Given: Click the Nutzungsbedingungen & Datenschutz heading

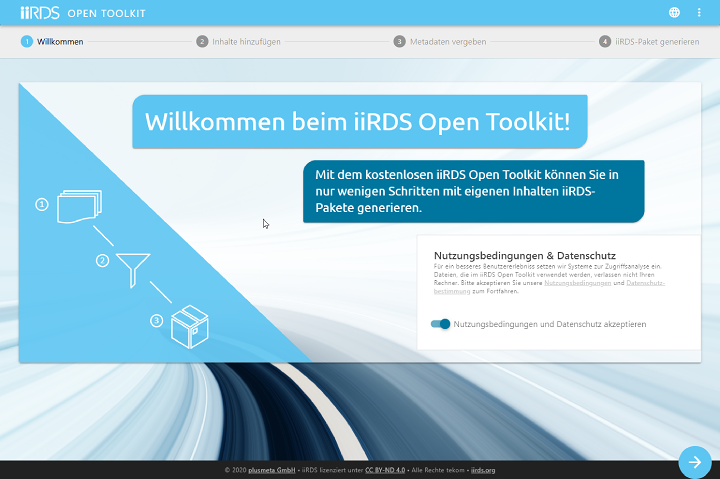Looking at the screenshot, I should [x=524, y=255].
